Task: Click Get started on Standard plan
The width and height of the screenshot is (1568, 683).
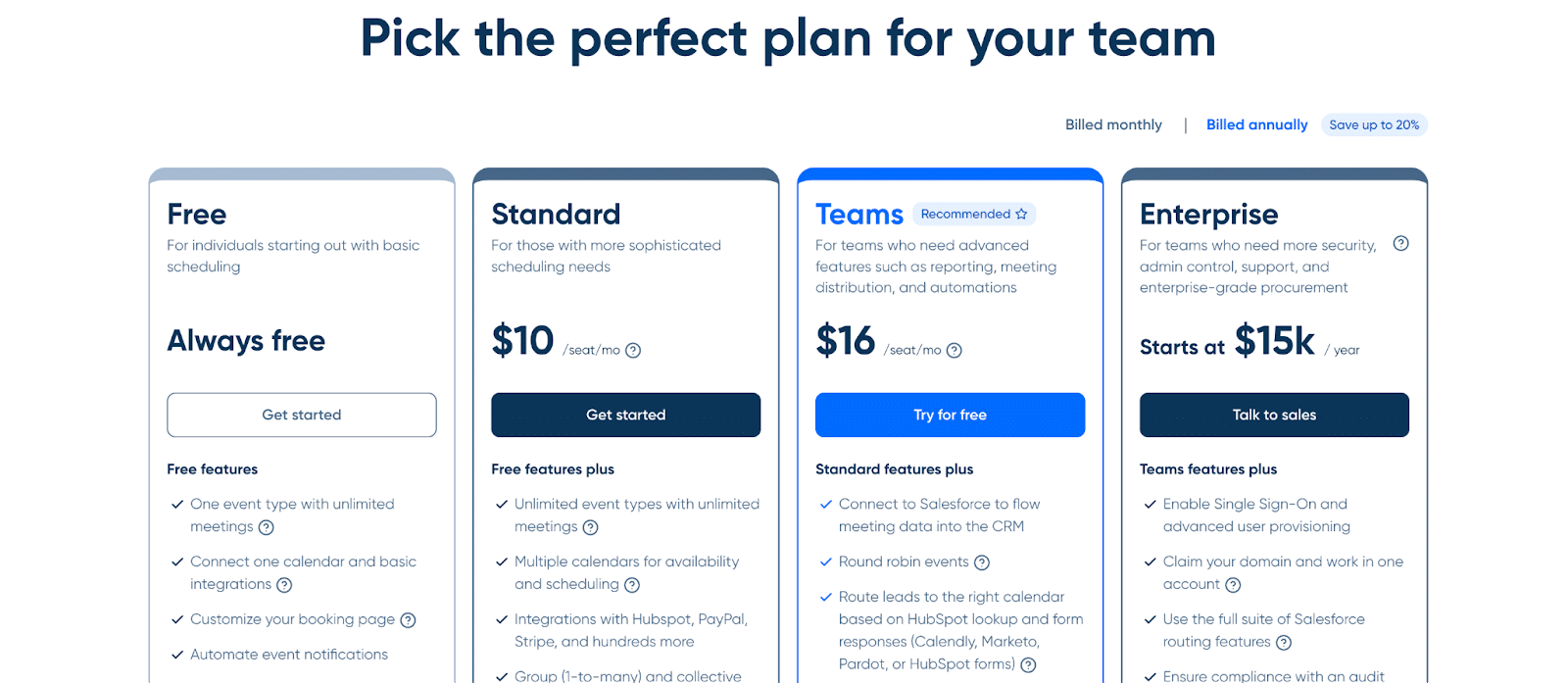Action: [626, 415]
